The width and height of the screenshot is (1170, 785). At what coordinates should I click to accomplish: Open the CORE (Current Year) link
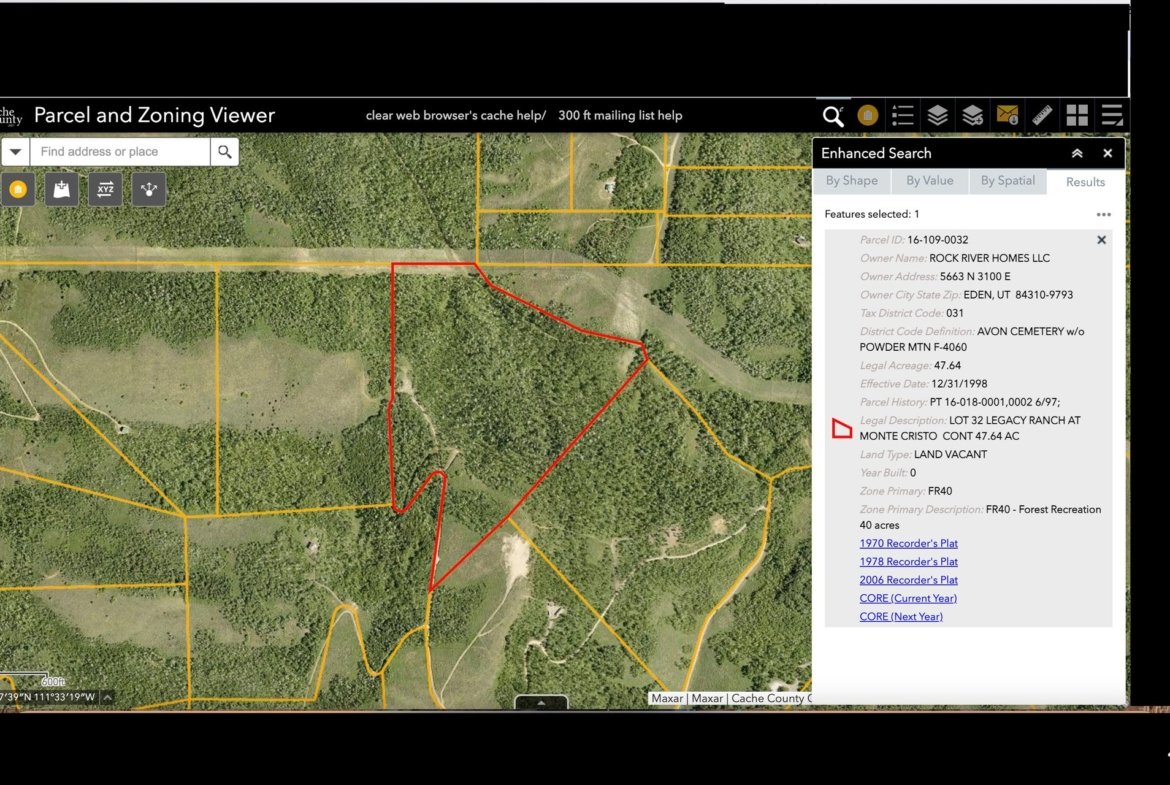[x=908, y=598]
